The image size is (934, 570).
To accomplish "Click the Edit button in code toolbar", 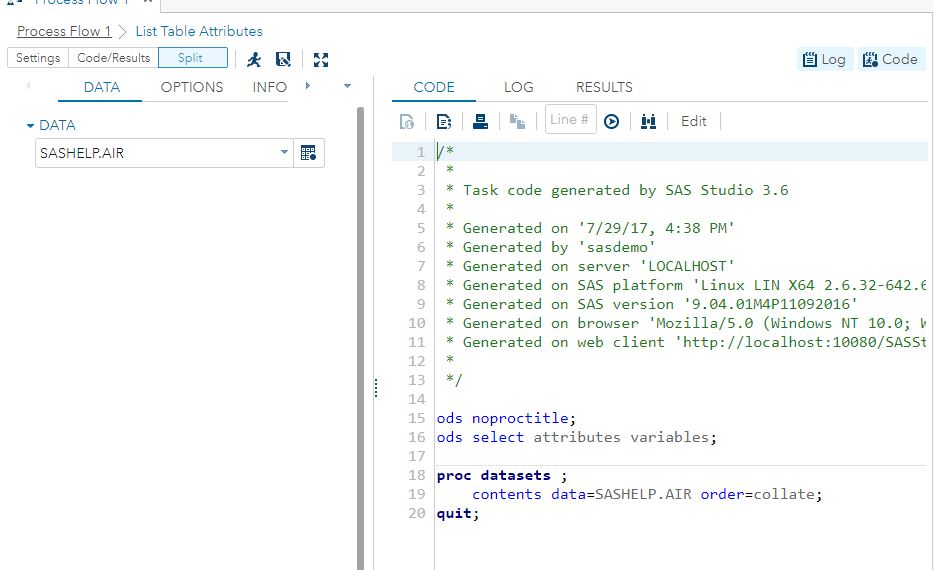I will tap(693, 122).
